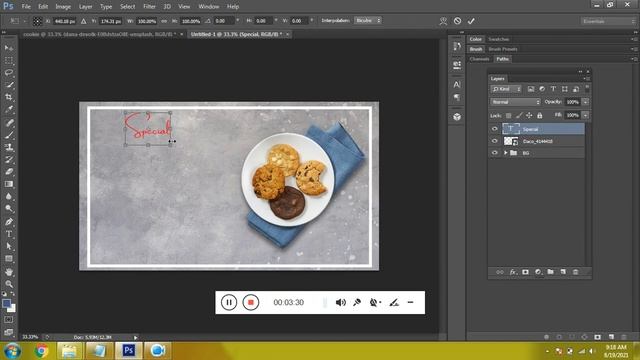Select the Pen tool

[9, 222]
